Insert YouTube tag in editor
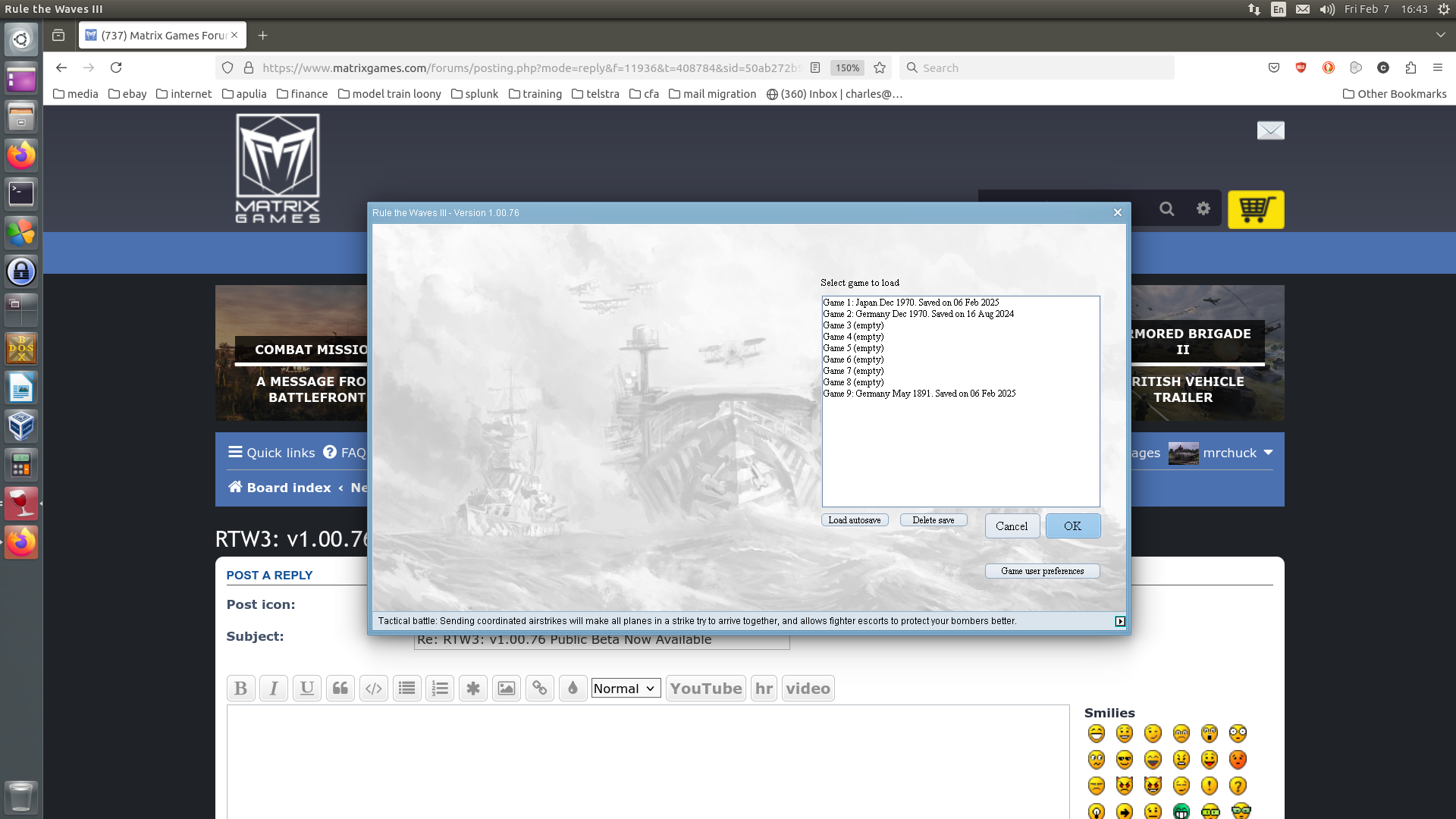 click(705, 689)
